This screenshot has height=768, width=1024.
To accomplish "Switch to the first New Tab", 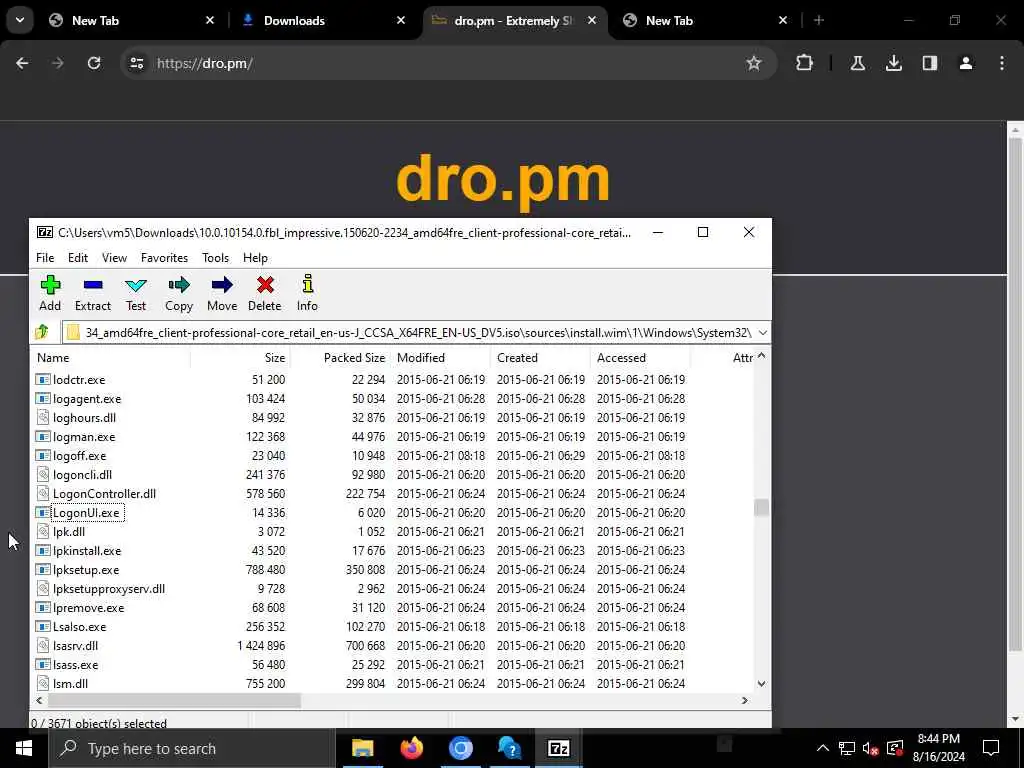I will (x=132, y=20).
